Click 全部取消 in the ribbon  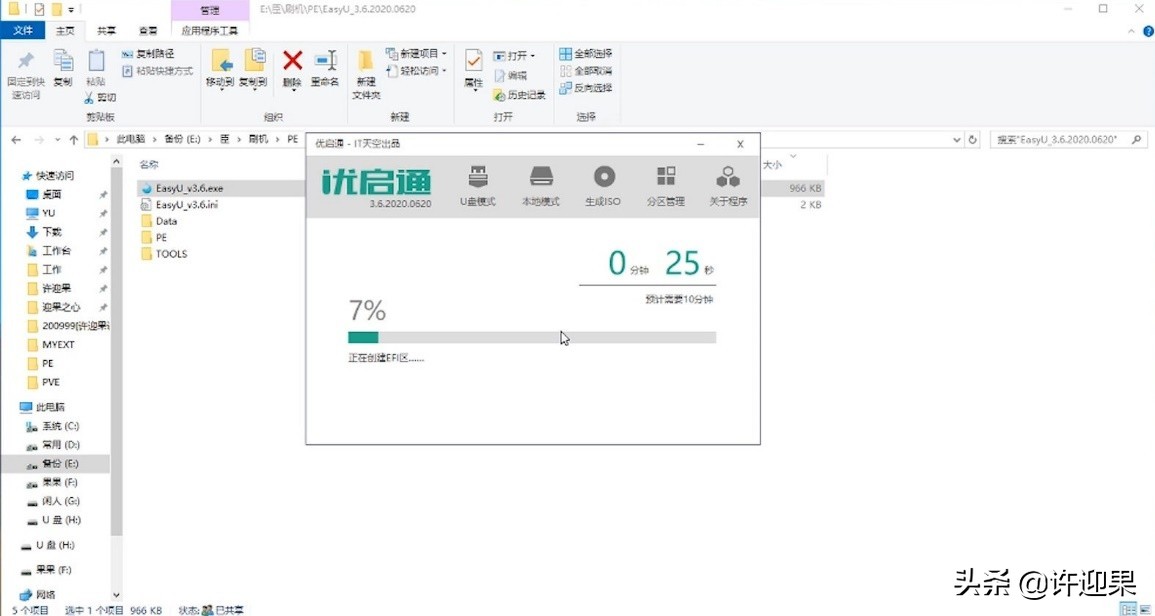pyautogui.click(x=586, y=71)
